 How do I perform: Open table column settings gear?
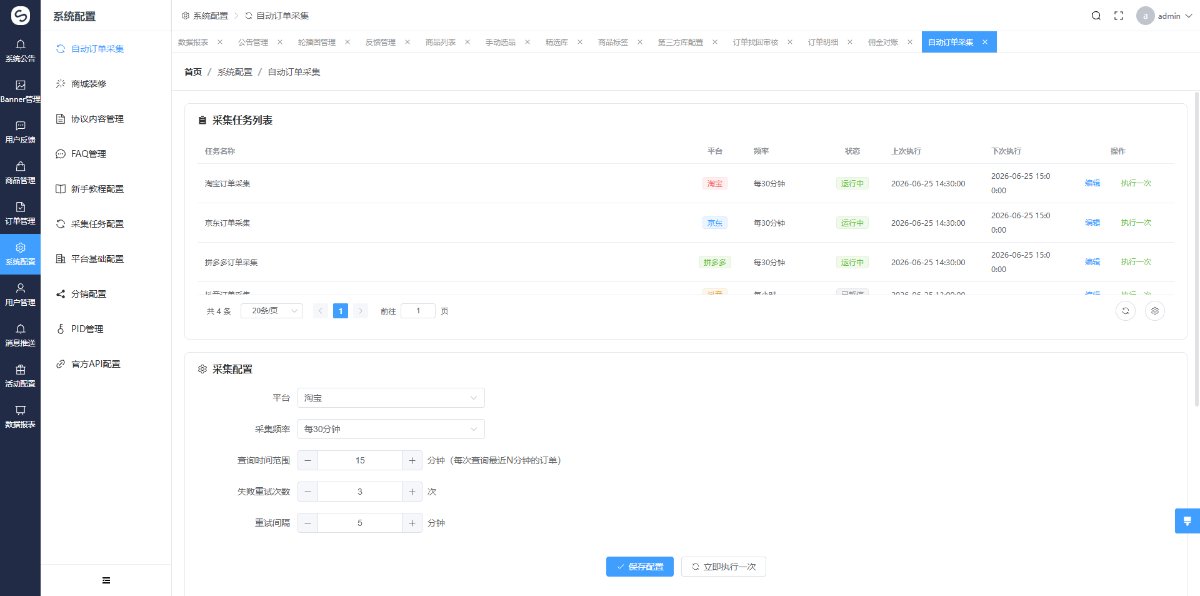click(1155, 311)
